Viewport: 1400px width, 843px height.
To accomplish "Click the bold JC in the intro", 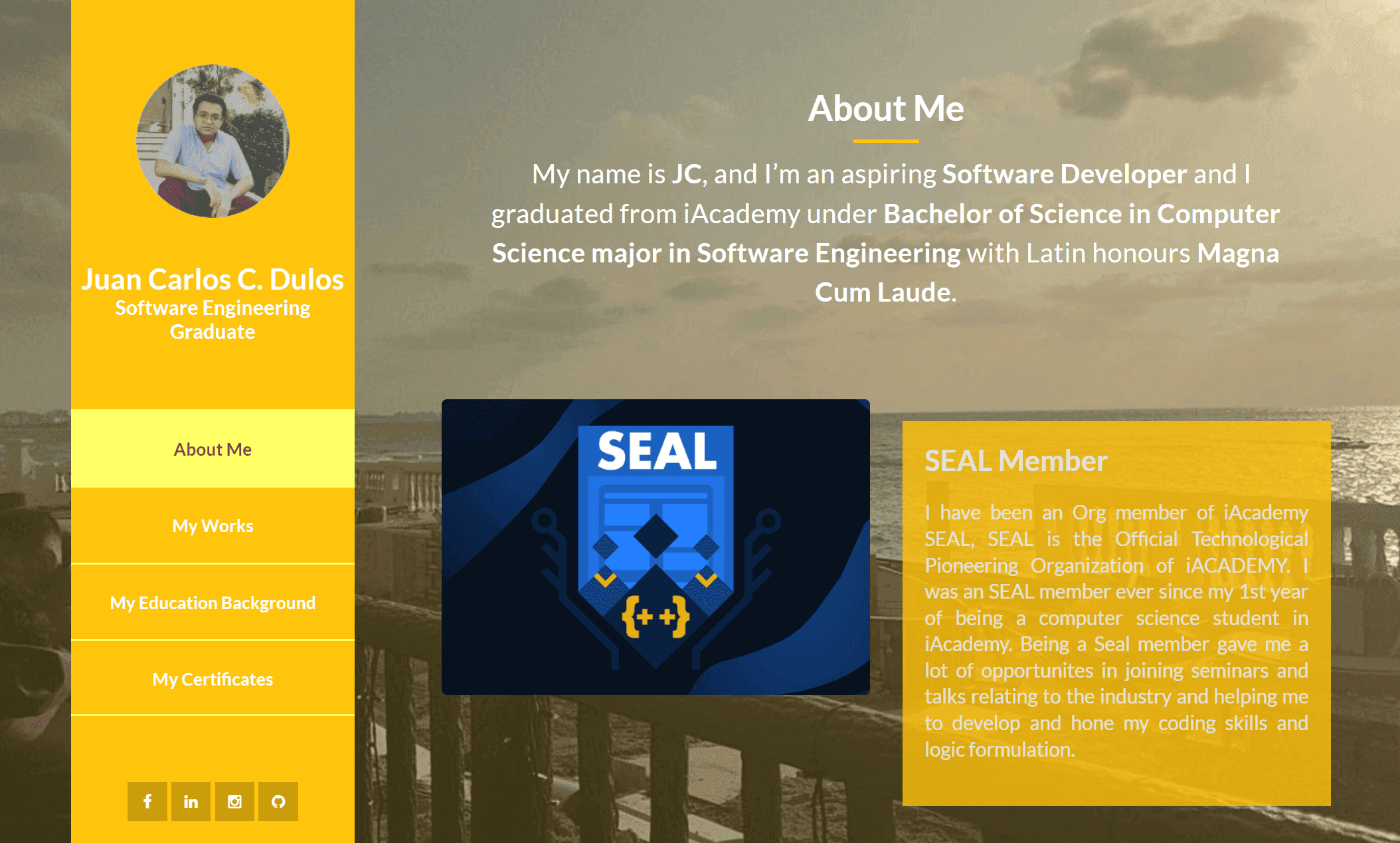I will (x=686, y=174).
